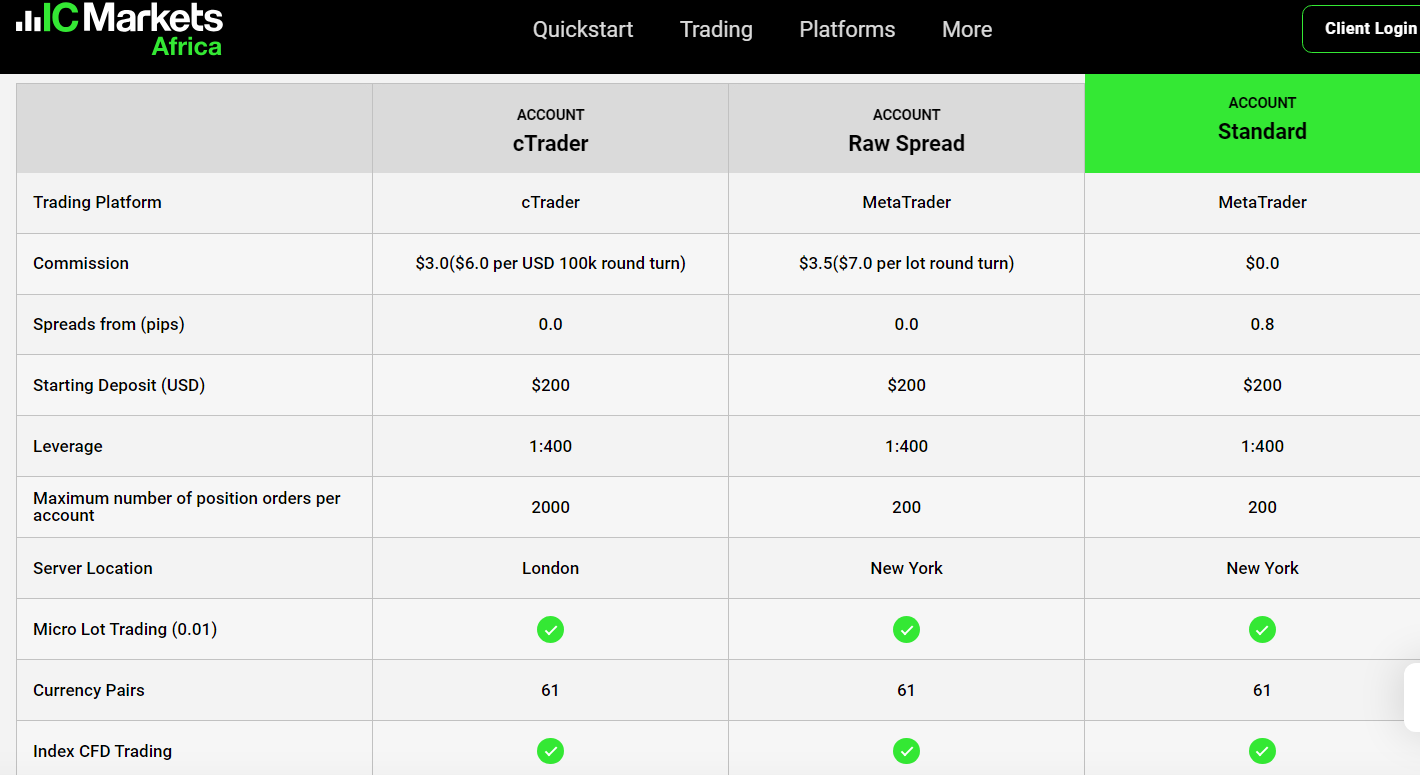Click the Leverage row label
The height and width of the screenshot is (775, 1420).
68,446
